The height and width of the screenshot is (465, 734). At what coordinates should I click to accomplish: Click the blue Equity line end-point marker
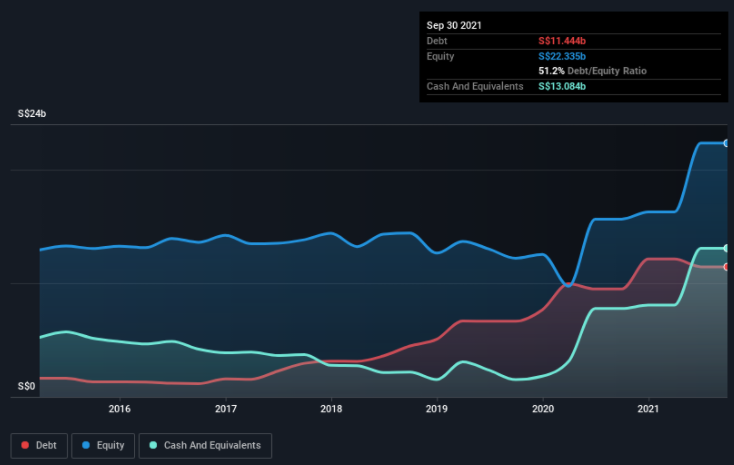(x=727, y=143)
